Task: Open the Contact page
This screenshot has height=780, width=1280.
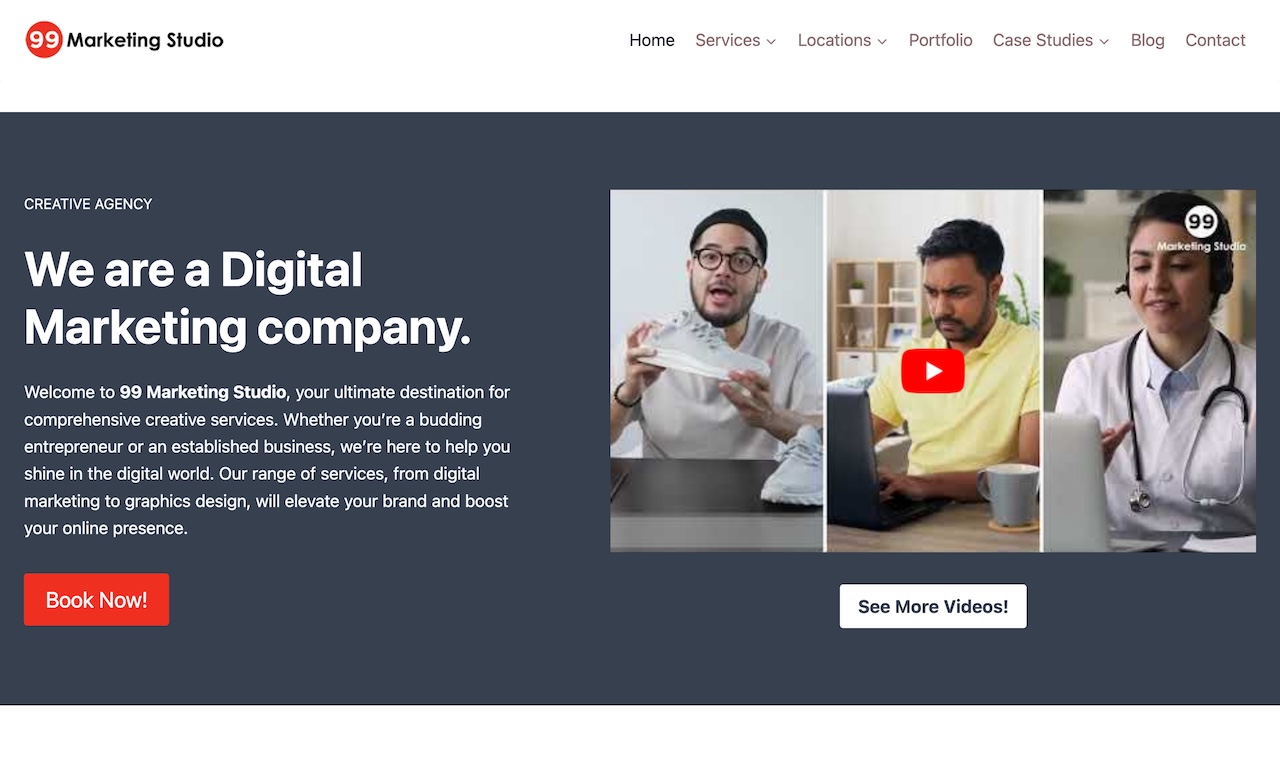Action: 1215,40
